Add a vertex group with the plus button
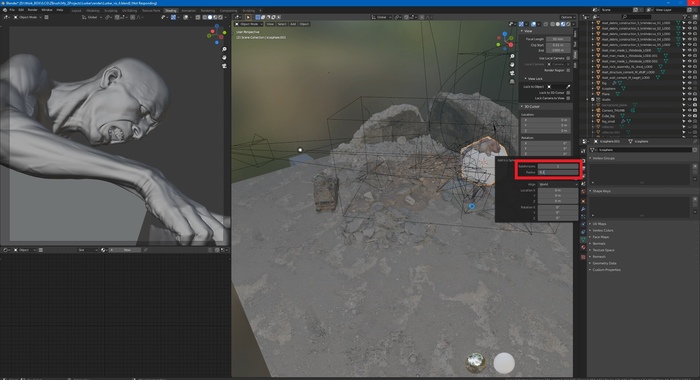The width and height of the screenshot is (700, 380). pos(695,166)
